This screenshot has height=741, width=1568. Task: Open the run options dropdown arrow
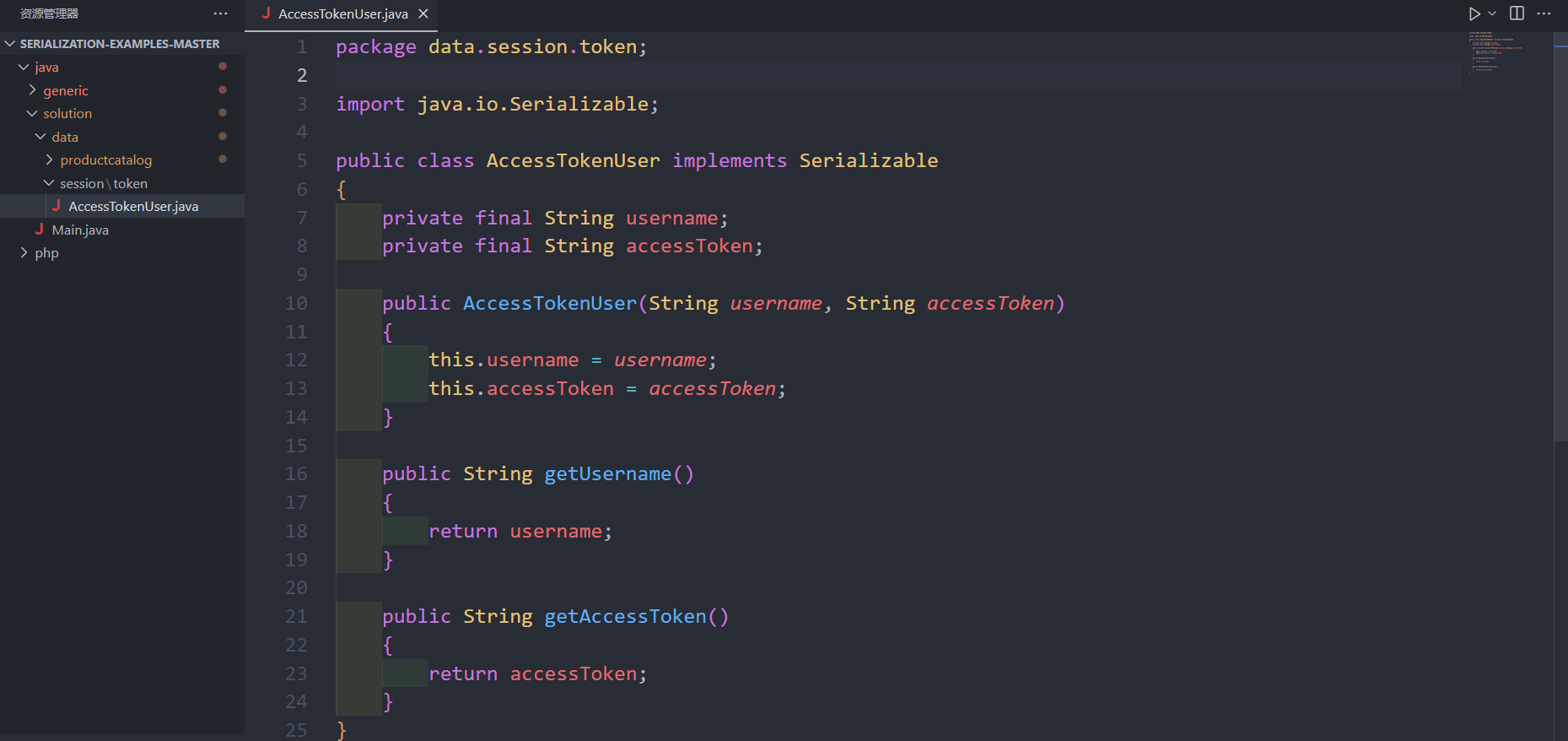click(x=1492, y=14)
